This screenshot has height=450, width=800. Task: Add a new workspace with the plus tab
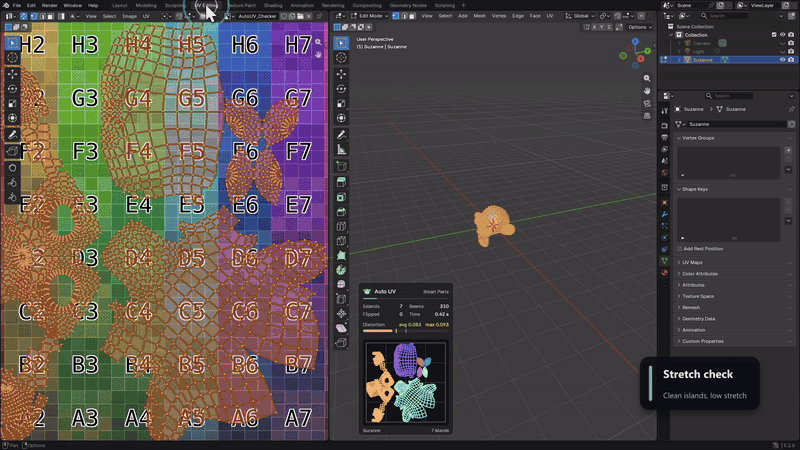pyautogui.click(x=463, y=5)
